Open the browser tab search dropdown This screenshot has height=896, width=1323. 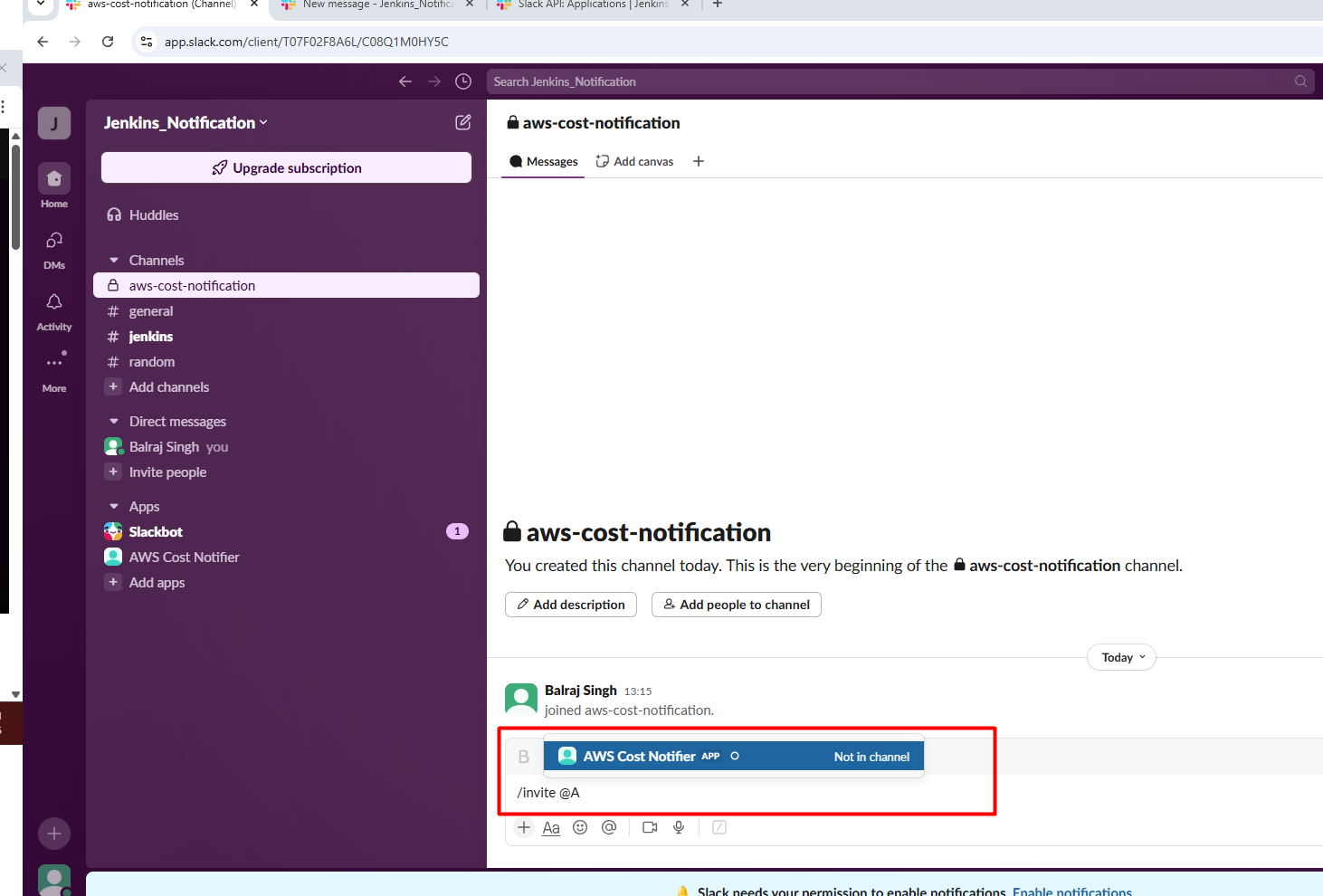[41, 5]
